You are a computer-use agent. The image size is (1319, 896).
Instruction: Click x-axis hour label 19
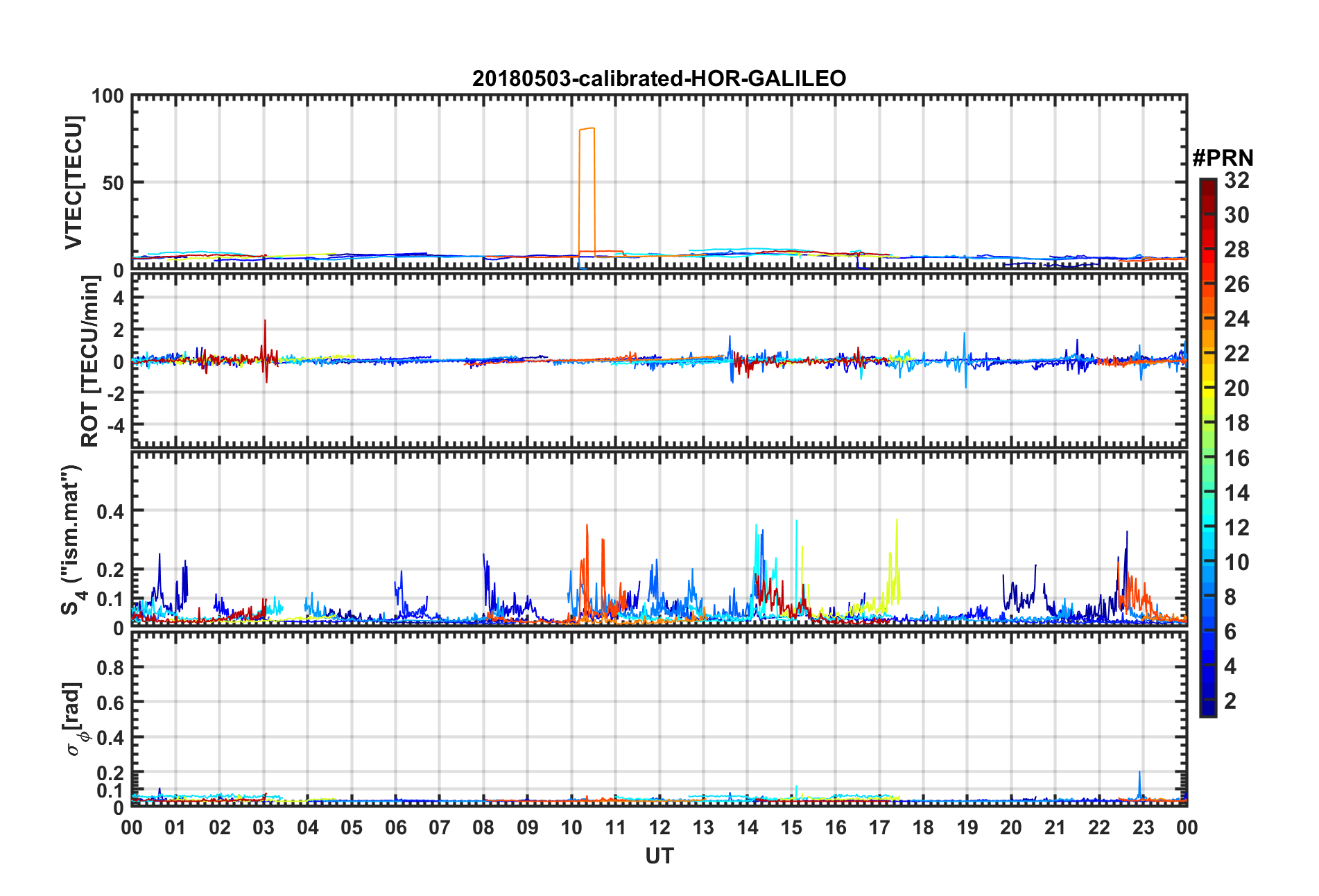[967, 827]
